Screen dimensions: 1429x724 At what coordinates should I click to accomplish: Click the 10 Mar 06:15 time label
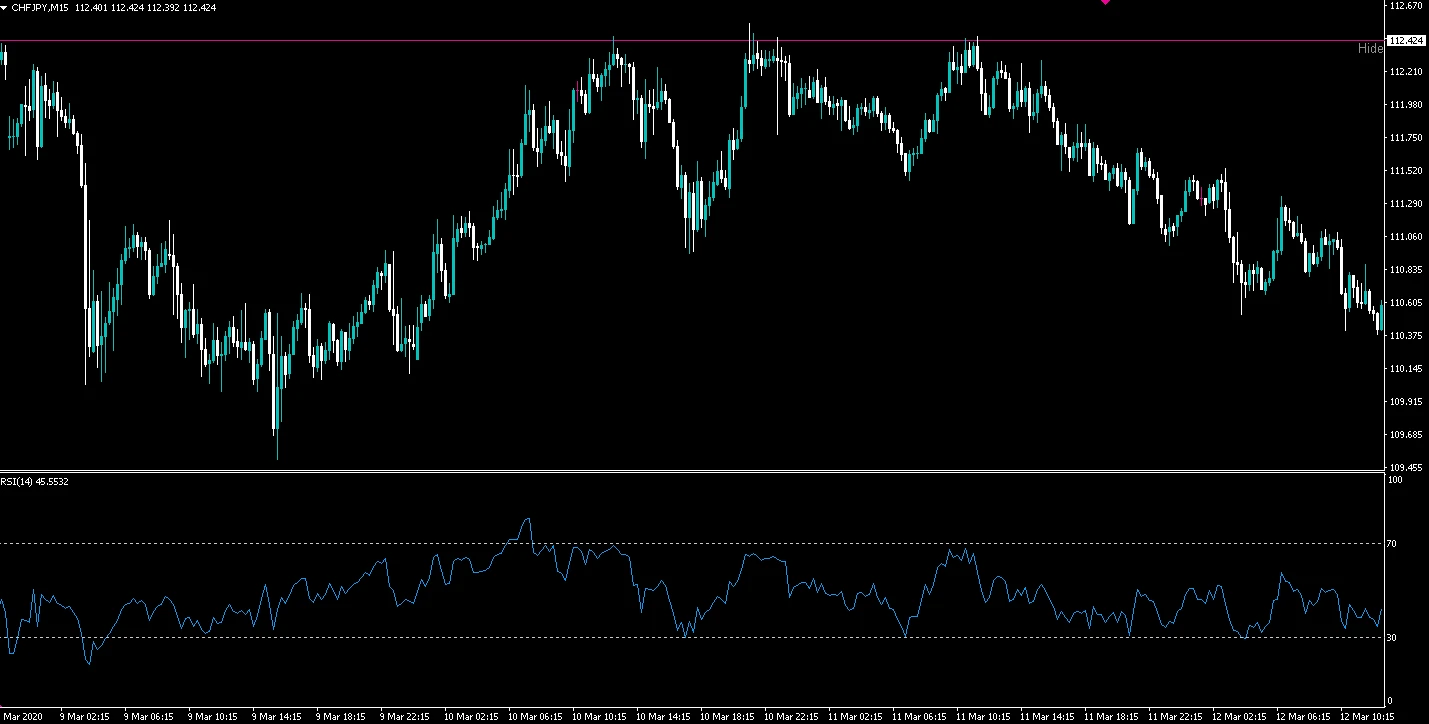point(535,716)
